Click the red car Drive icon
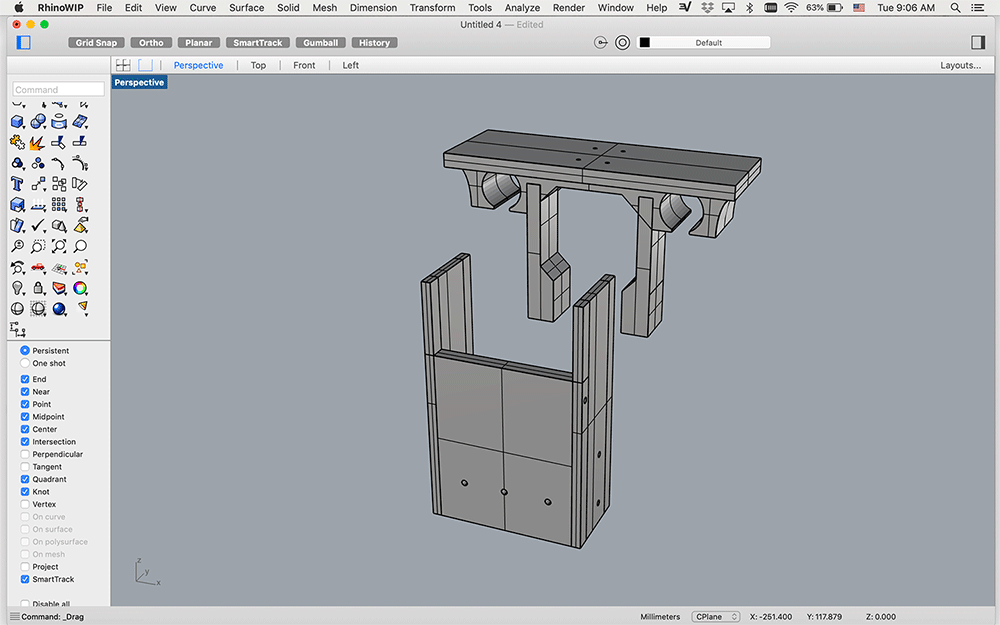This screenshot has height=625, width=1000. pos(38,267)
